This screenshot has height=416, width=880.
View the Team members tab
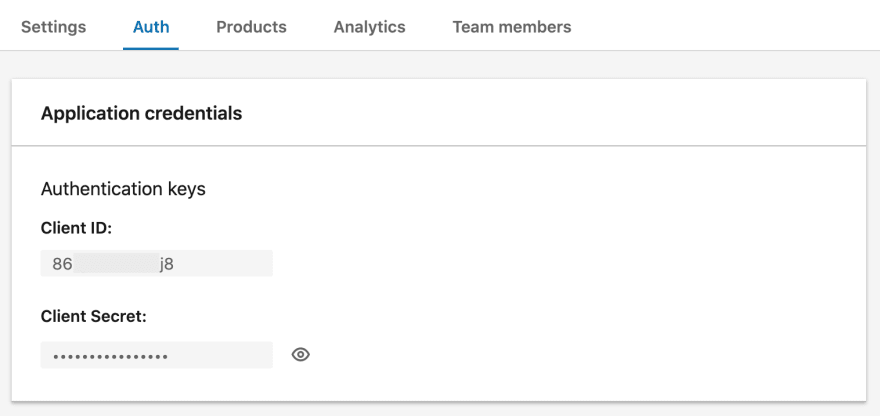tap(512, 27)
